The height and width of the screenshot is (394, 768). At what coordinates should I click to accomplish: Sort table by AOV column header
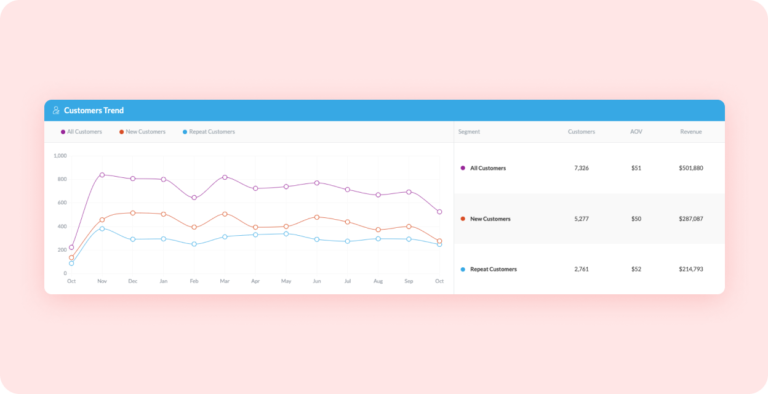coord(636,132)
